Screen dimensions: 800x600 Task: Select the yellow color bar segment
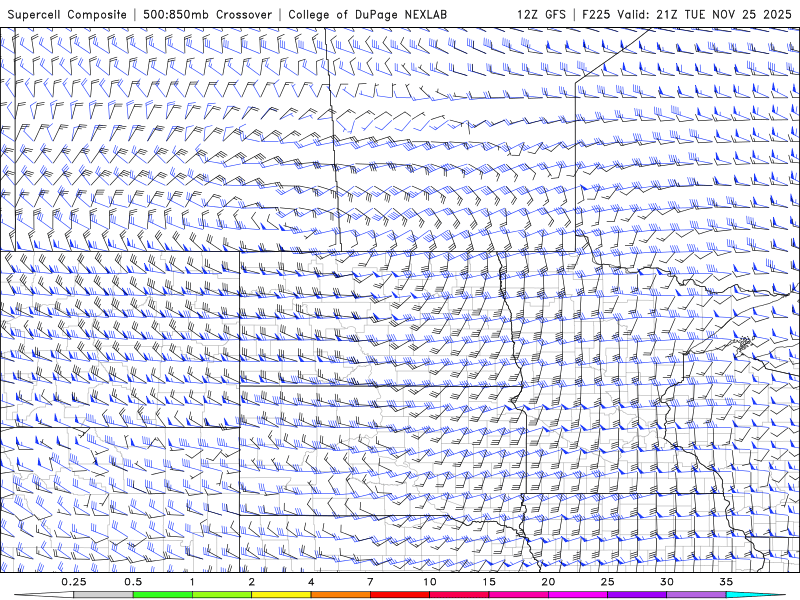point(281,595)
